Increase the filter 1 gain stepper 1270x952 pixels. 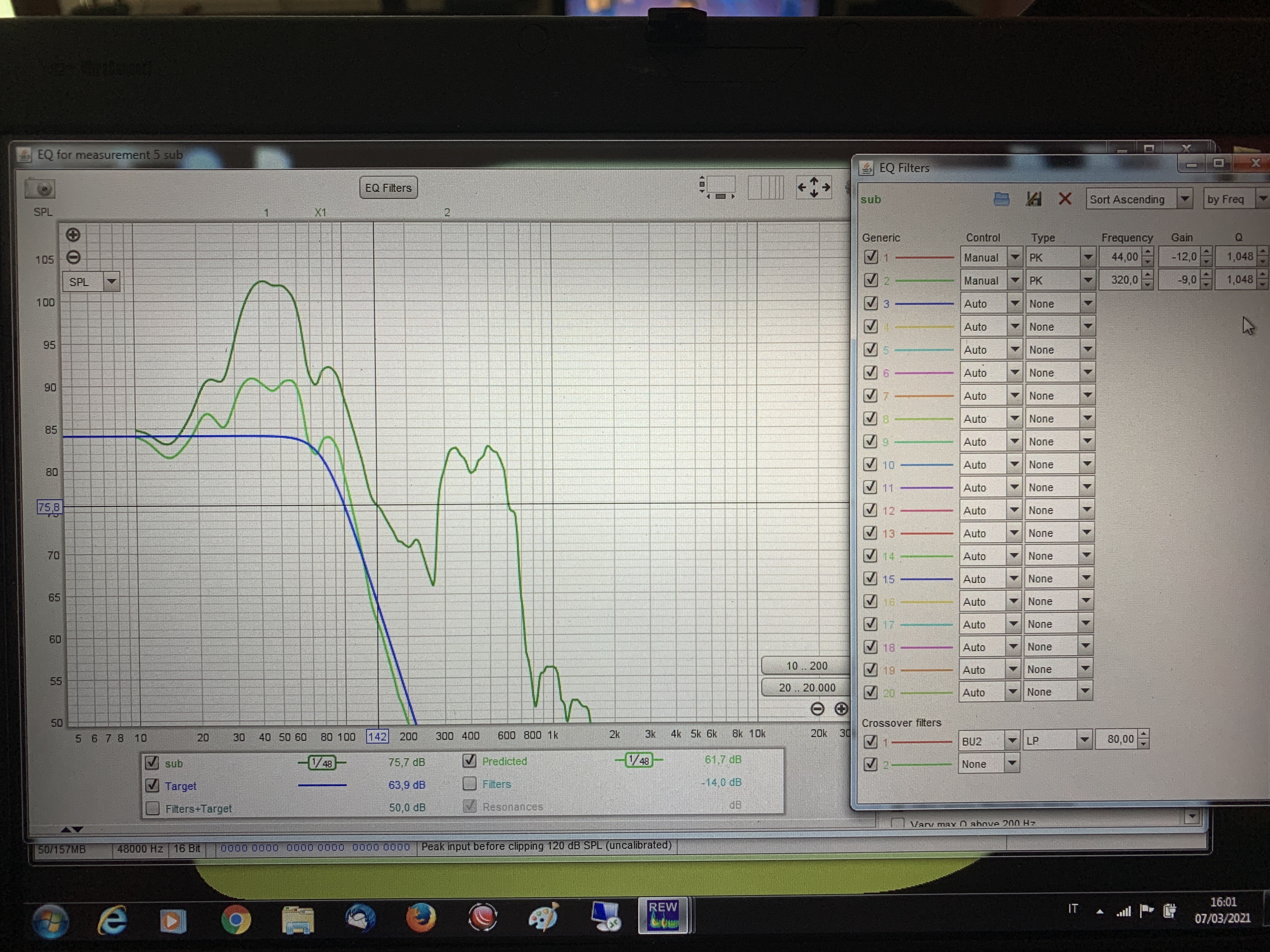click(1206, 252)
